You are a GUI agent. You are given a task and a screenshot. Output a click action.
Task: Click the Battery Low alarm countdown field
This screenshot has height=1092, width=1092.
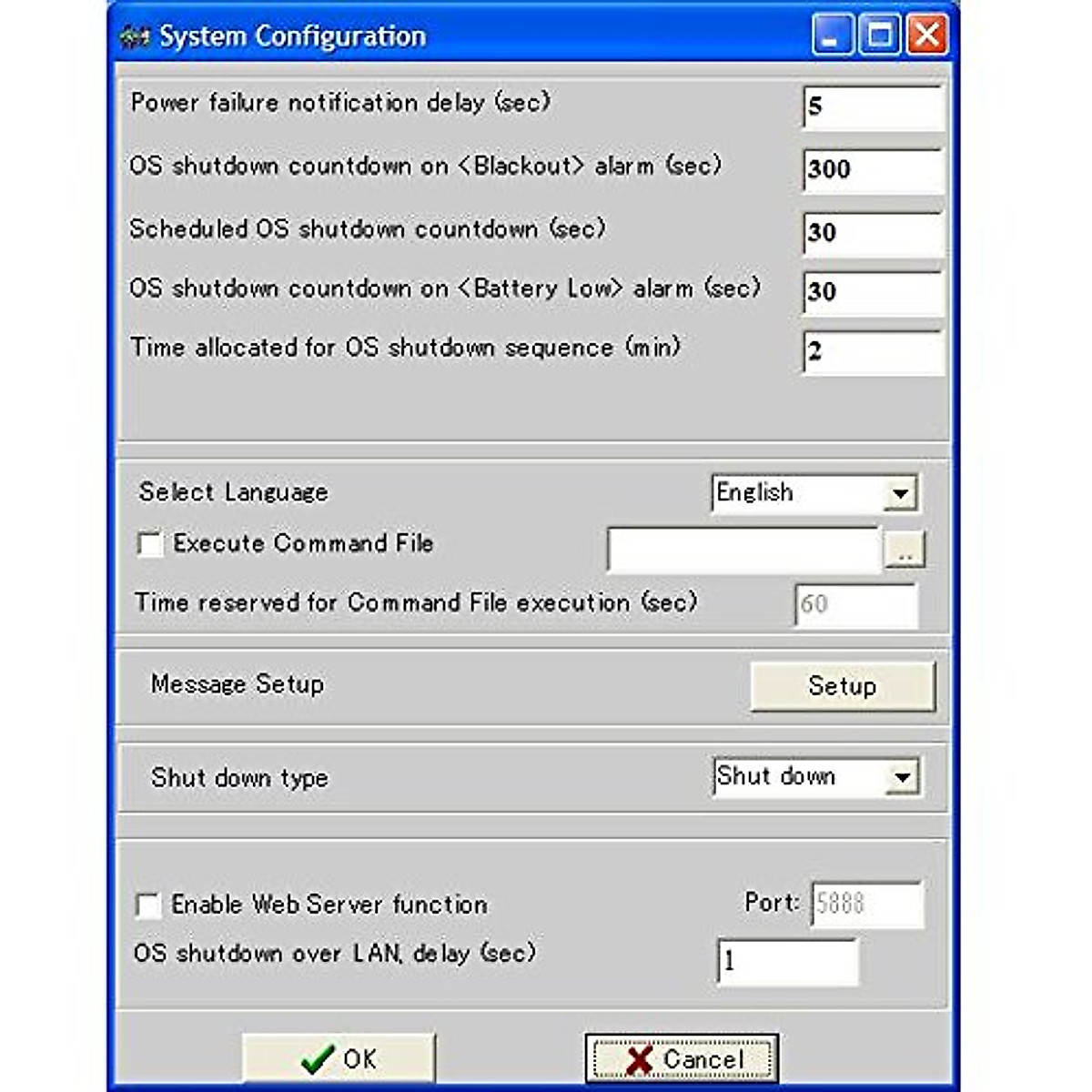[x=874, y=293]
